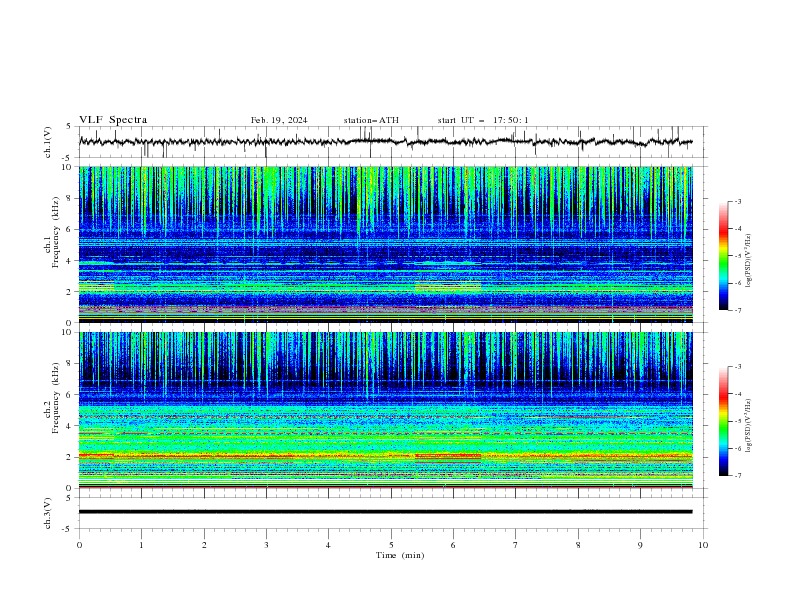Click the "-3" tick on the upper colorbar
The width and height of the screenshot is (792, 612).
point(737,201)
